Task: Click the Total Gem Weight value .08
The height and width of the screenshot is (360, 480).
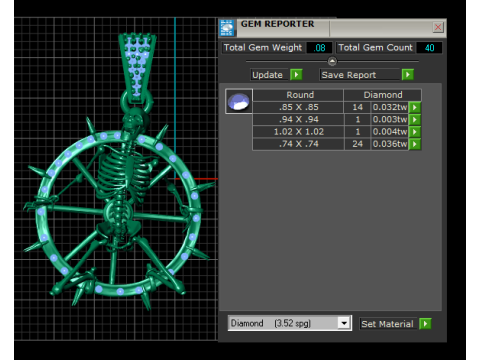Action: coord(319,48)
